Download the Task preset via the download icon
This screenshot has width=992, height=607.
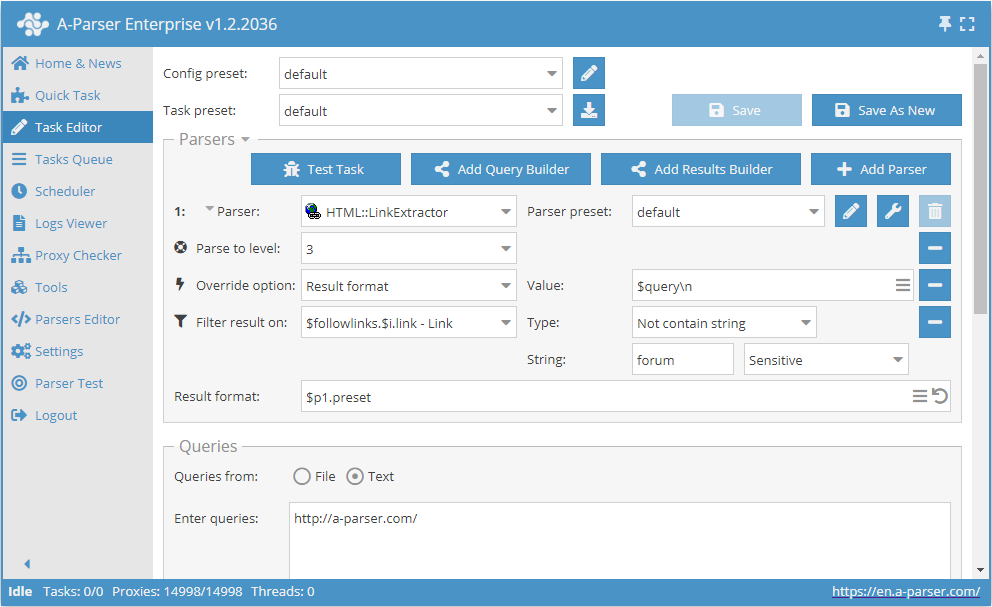click(588, 110)
